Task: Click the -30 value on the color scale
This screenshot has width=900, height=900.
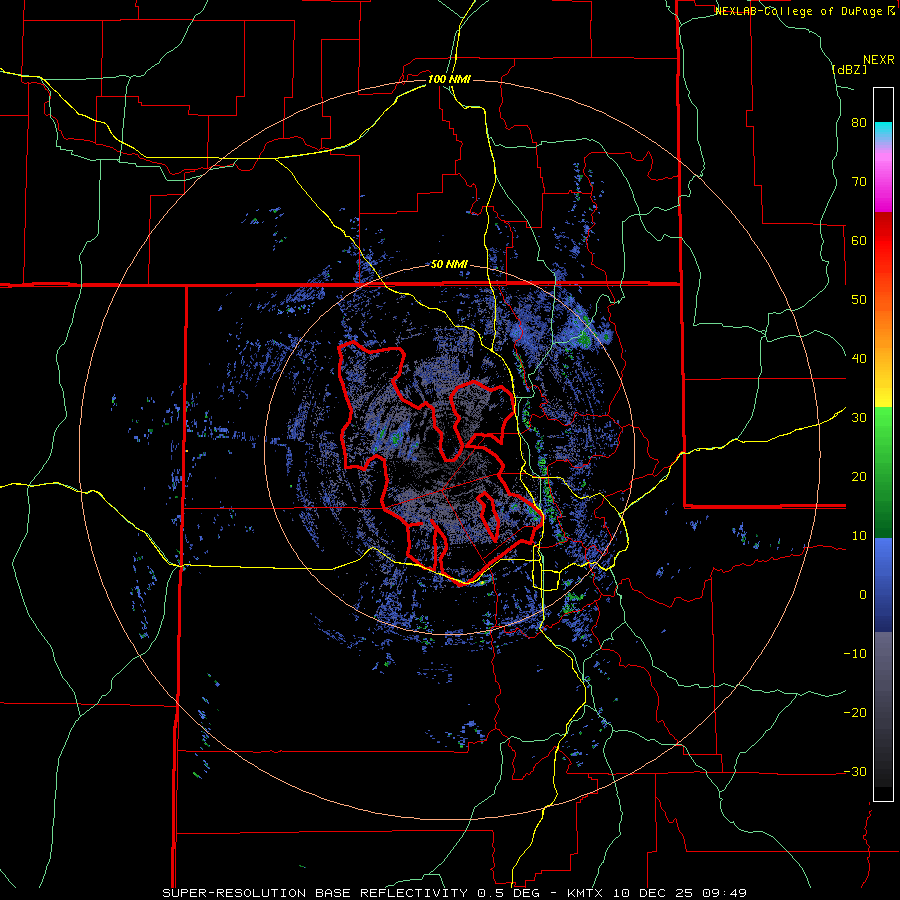Action: click(x=855, y=772)
